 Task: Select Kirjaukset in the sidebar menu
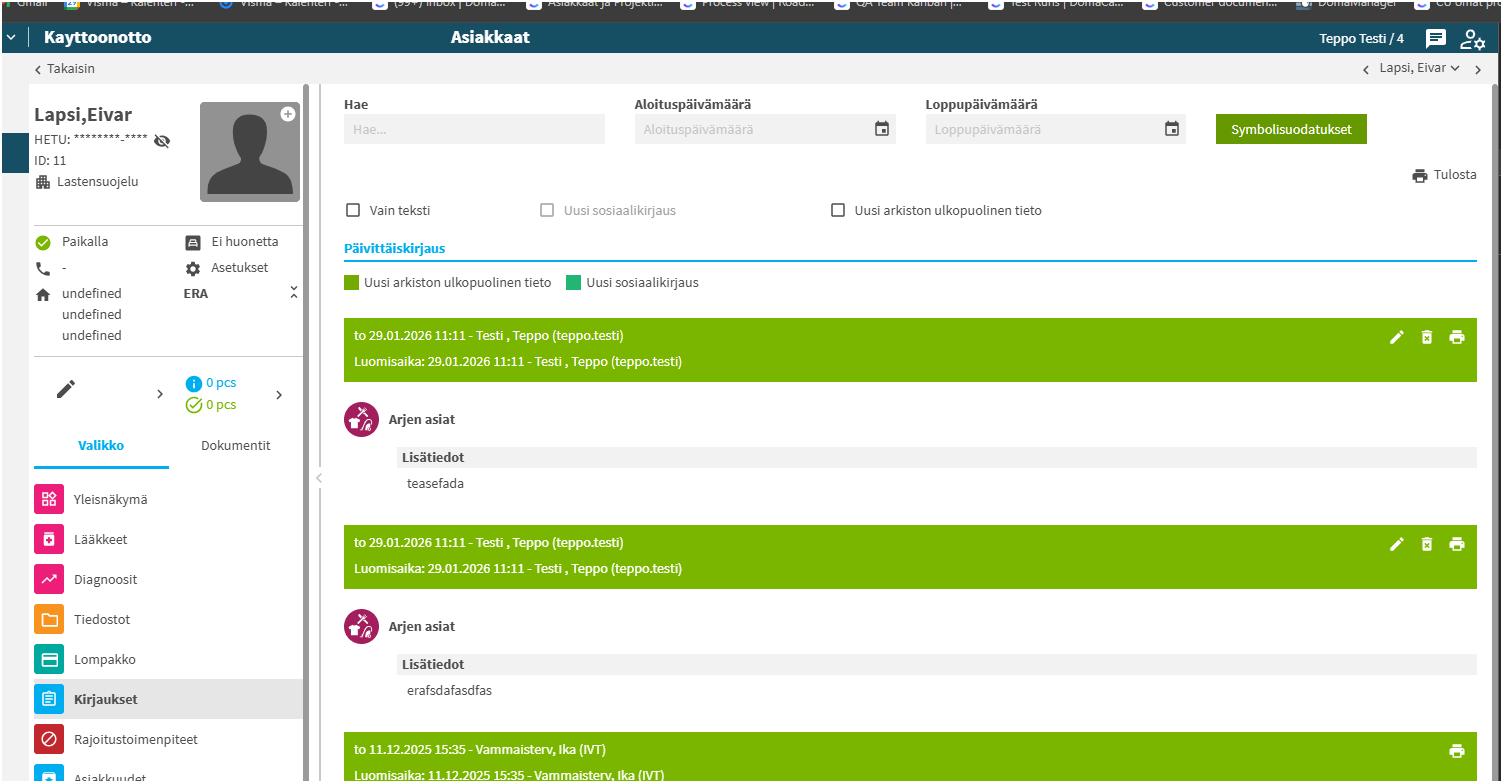click(168, 699)
